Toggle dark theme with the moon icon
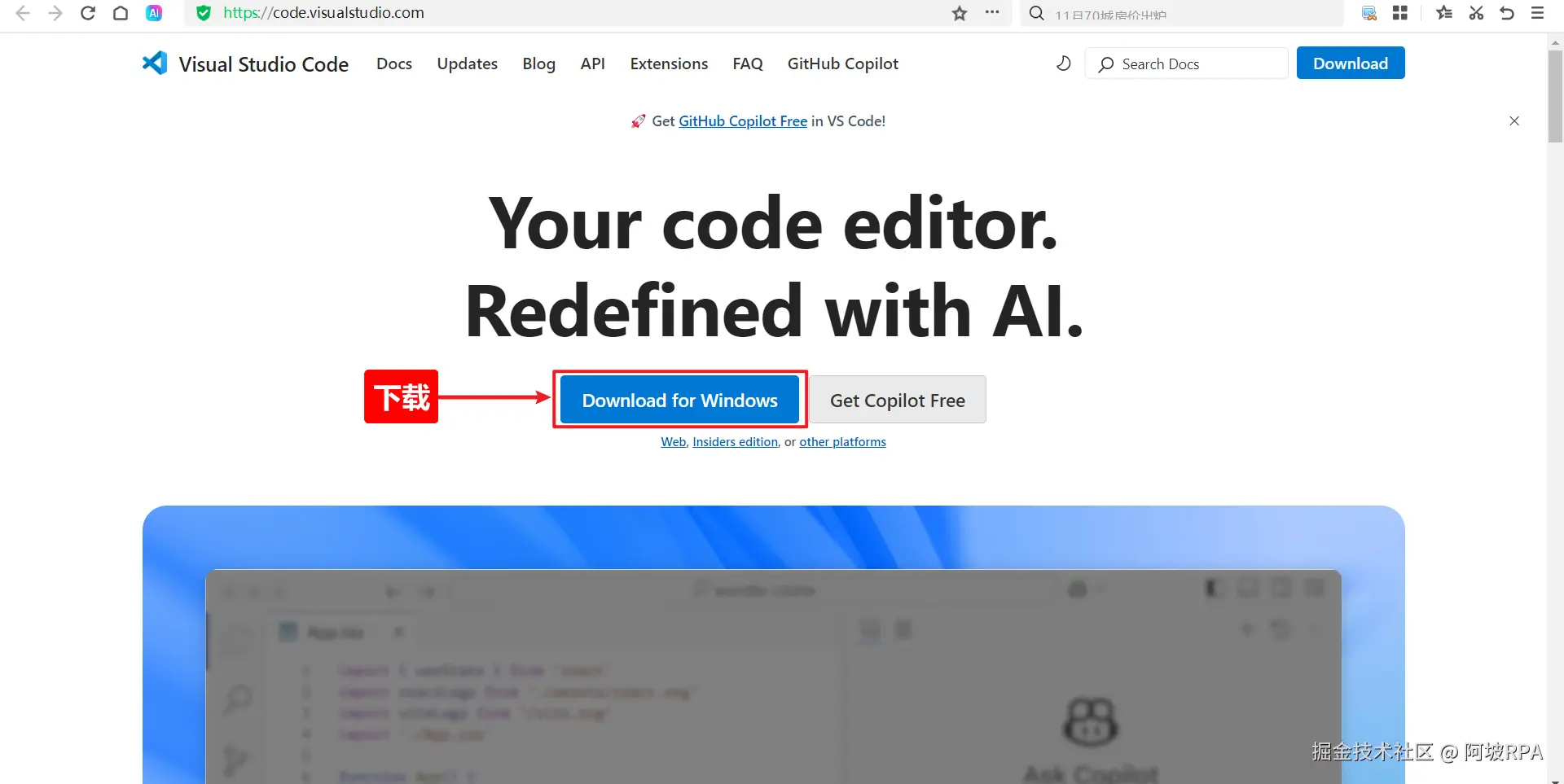 (x=1063, y=64)
